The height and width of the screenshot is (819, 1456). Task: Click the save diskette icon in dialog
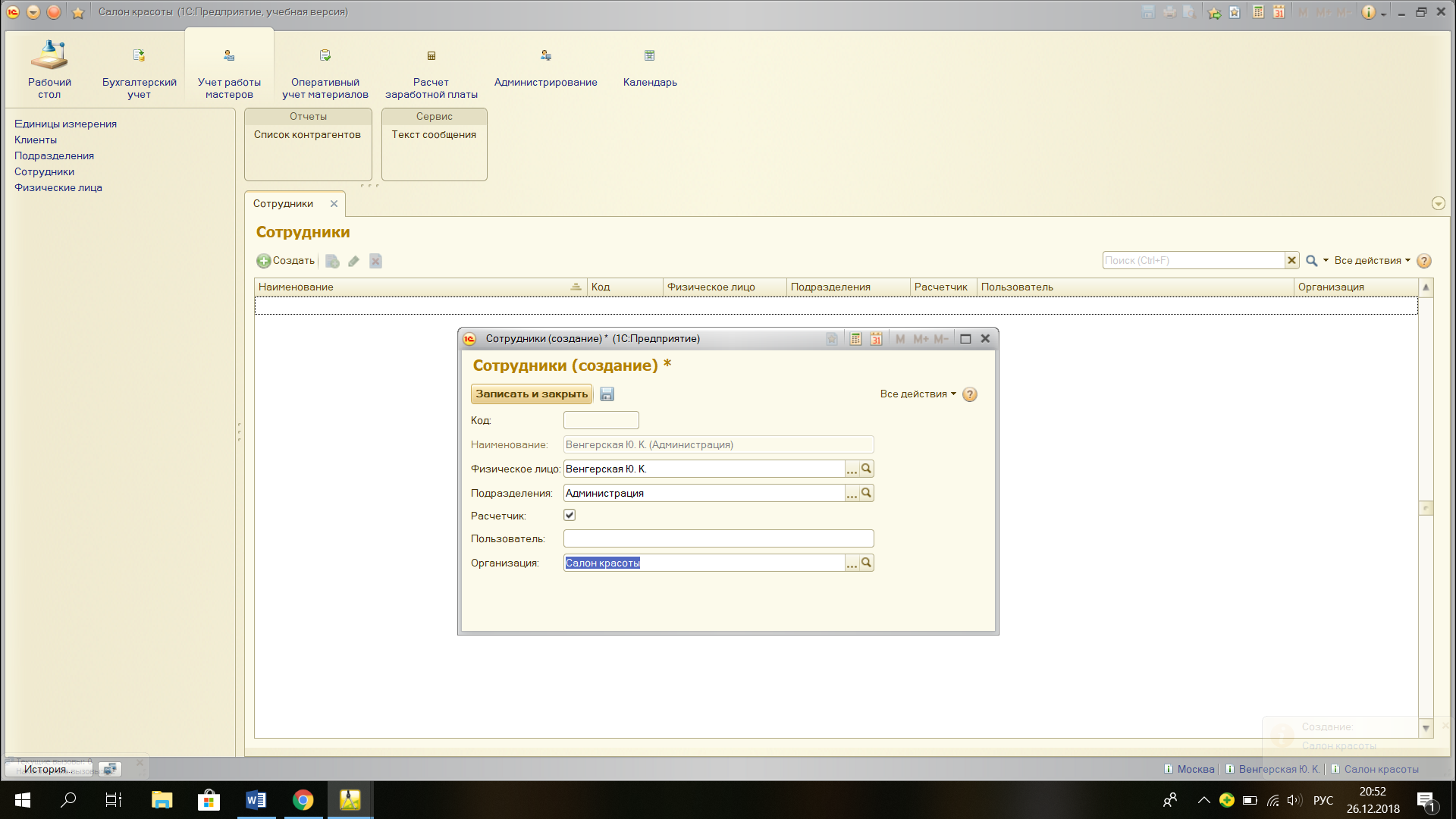(x=607, y=394)
